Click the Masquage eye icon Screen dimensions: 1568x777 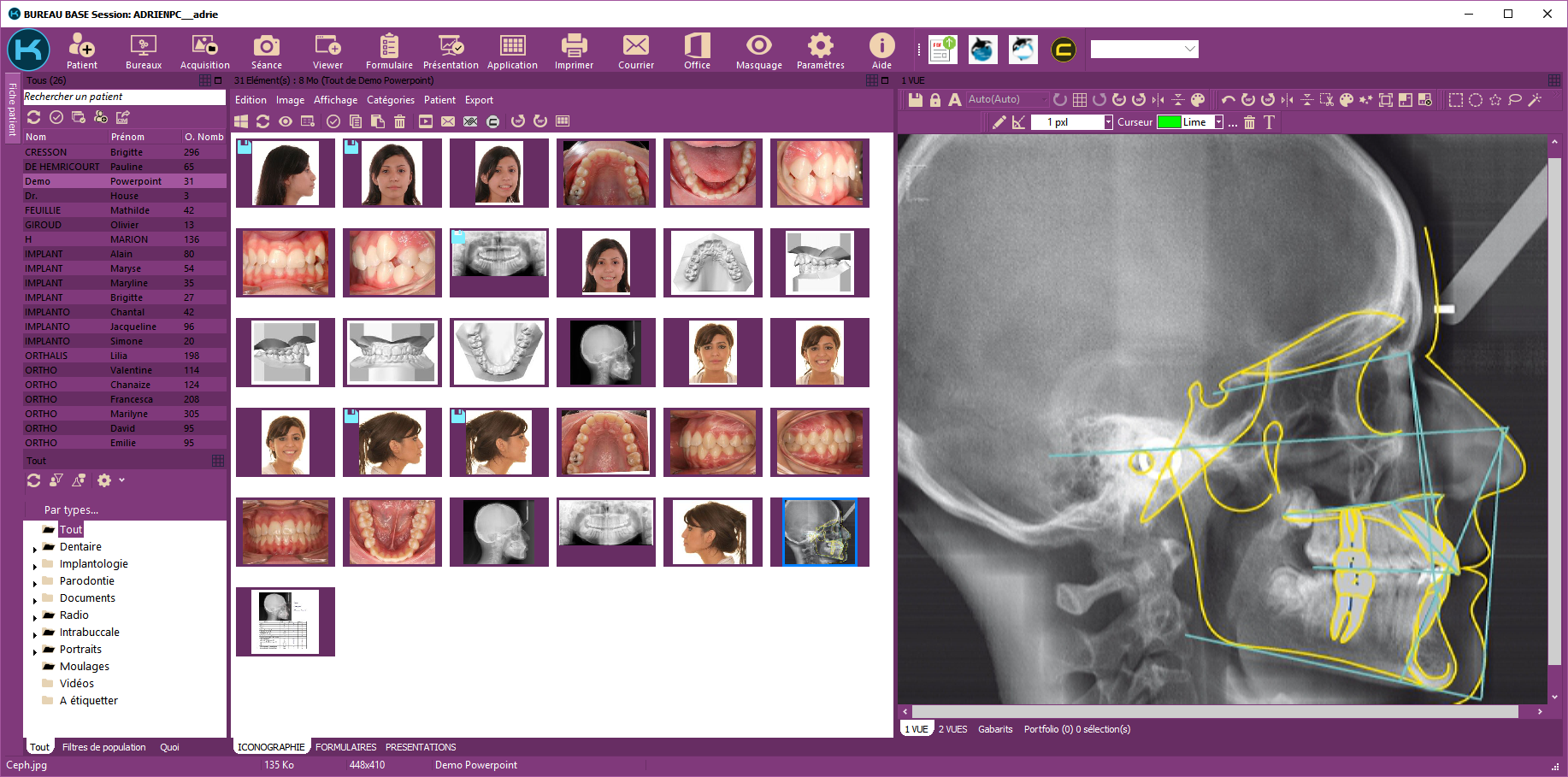[x=758, y=51]
